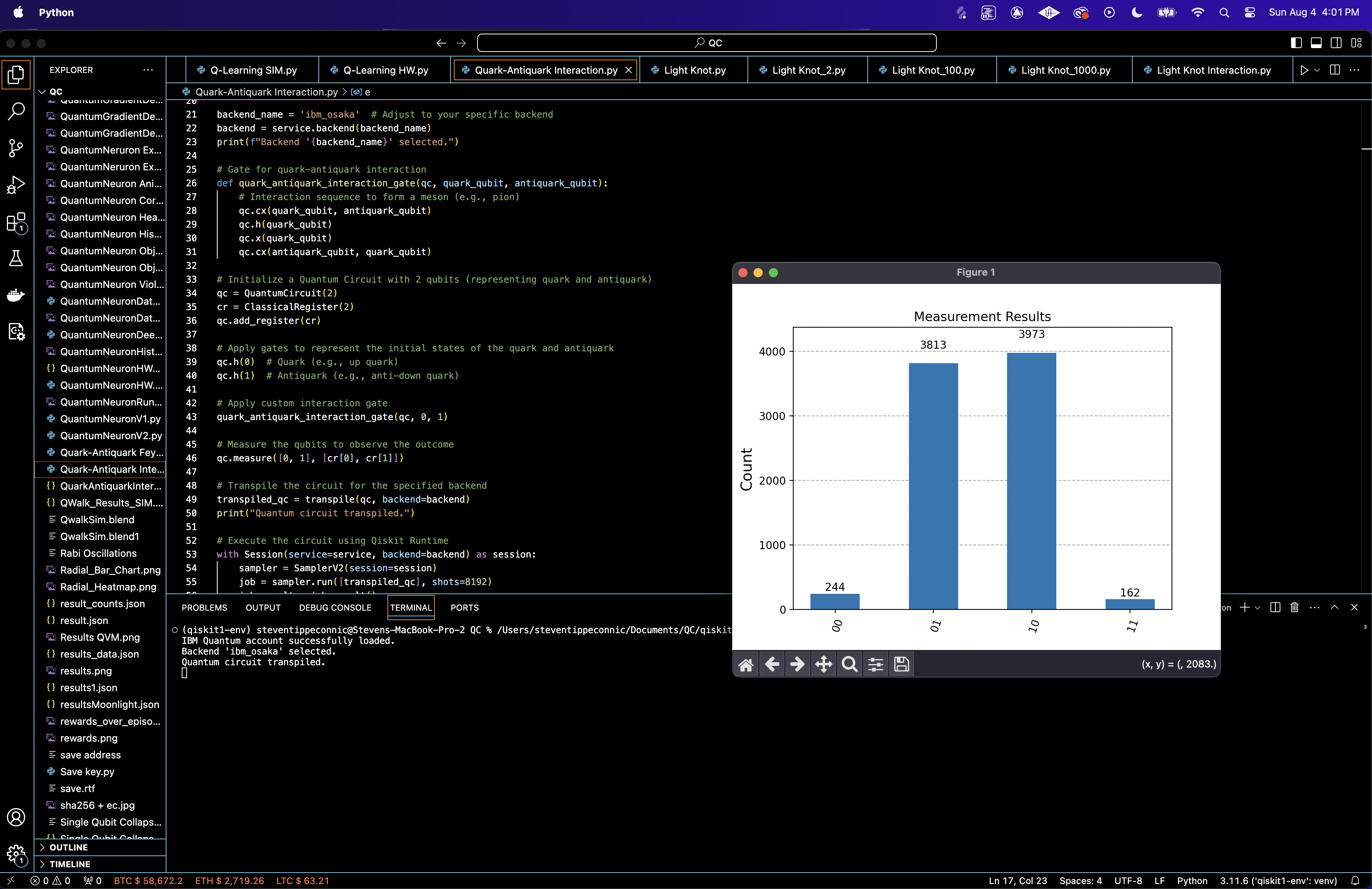Run the Python file with play button
1372x889 pixels.
tap(1304, 70)
